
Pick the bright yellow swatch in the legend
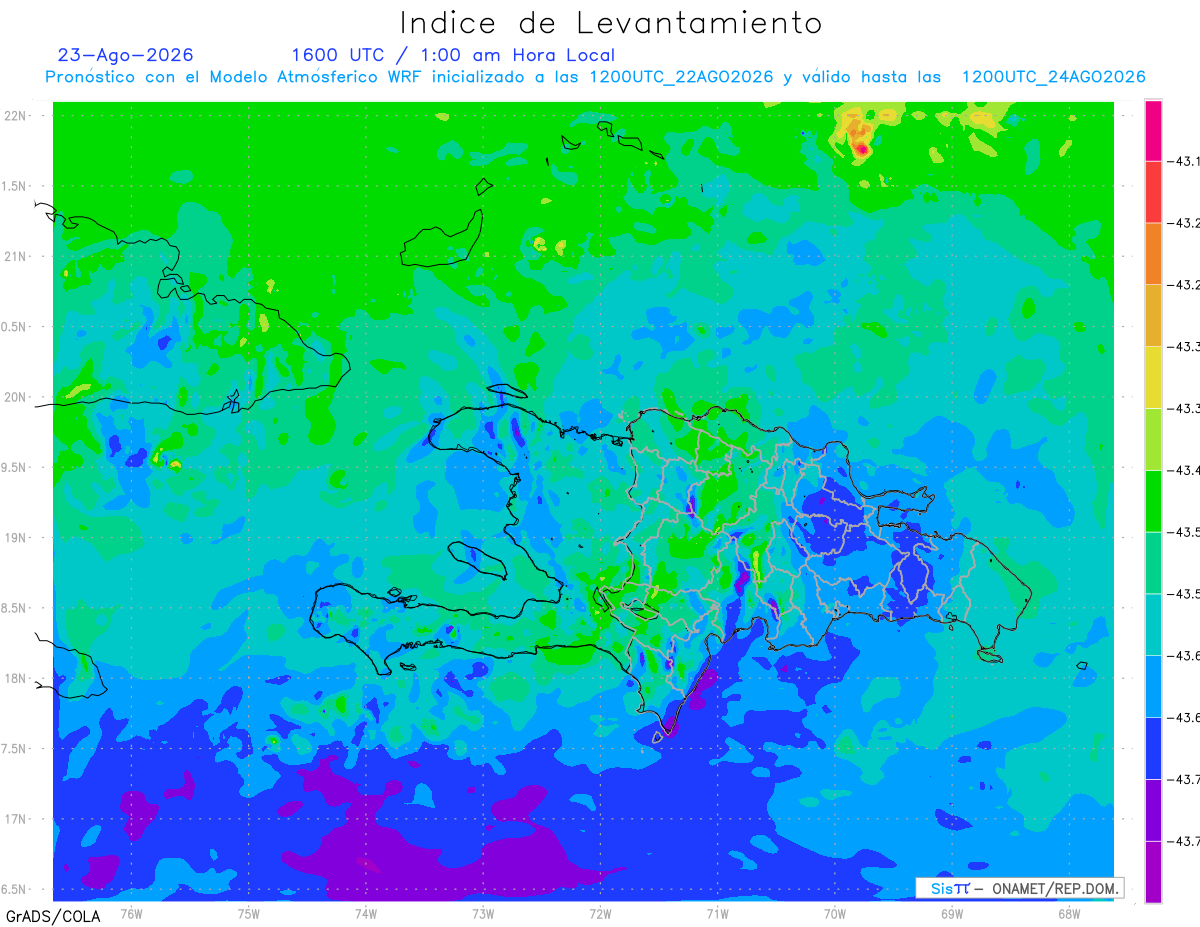click(x=1153, y=377)
